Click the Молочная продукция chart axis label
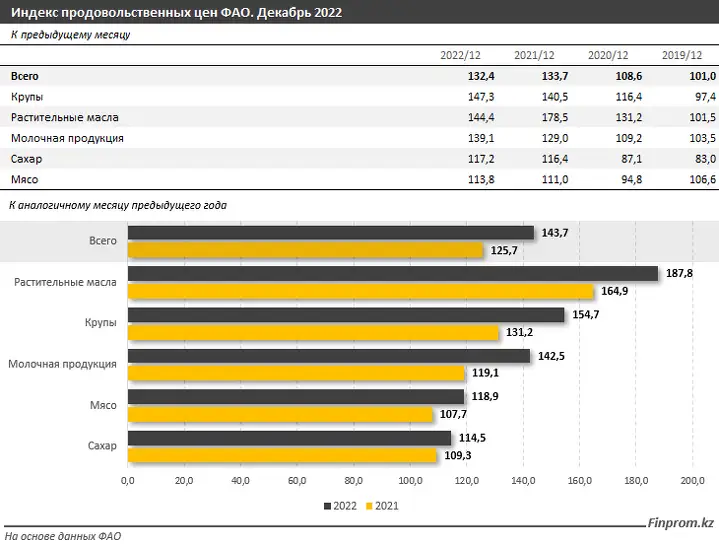The image size is (719, 547). (62, 364)
